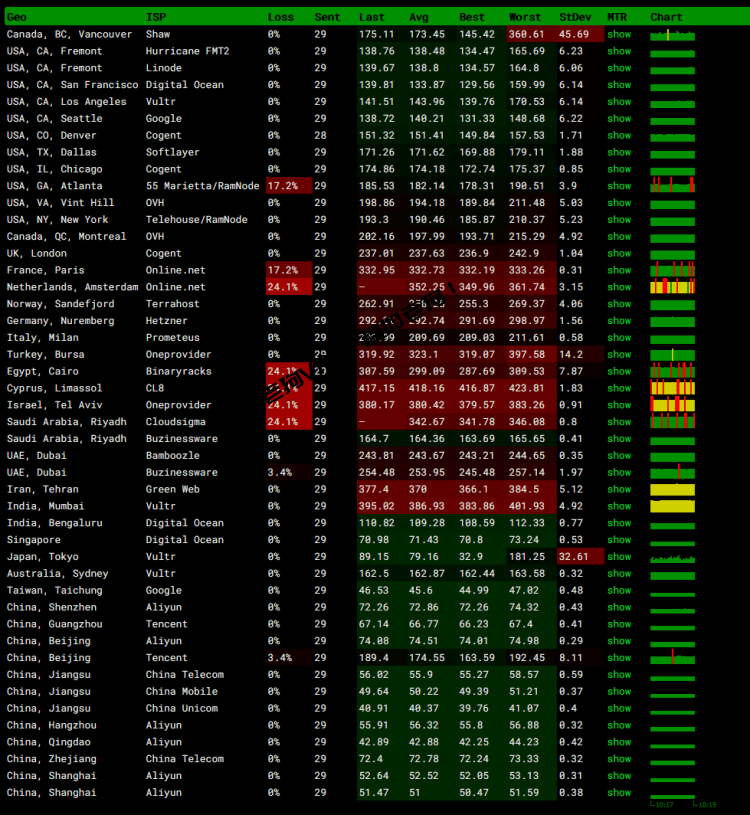Screen dimensions: 750x815
Task: Open the chart thumbnail for USA, GA, Atlanta
Action: [x=673, y=185]
